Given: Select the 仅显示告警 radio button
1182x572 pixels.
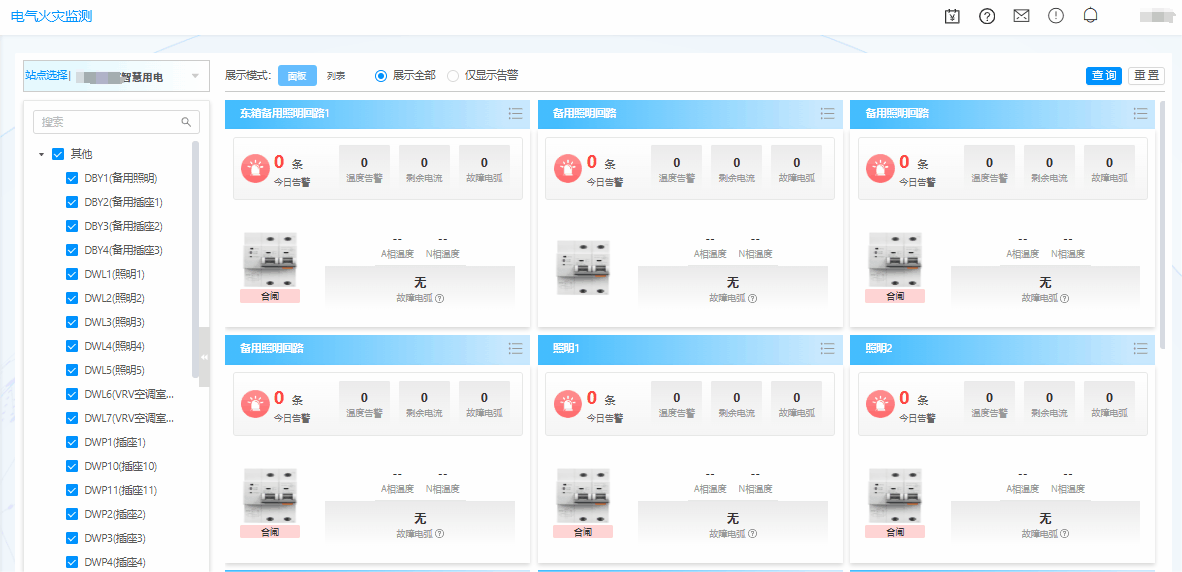Looking at the screenshot, I should 453,76.
